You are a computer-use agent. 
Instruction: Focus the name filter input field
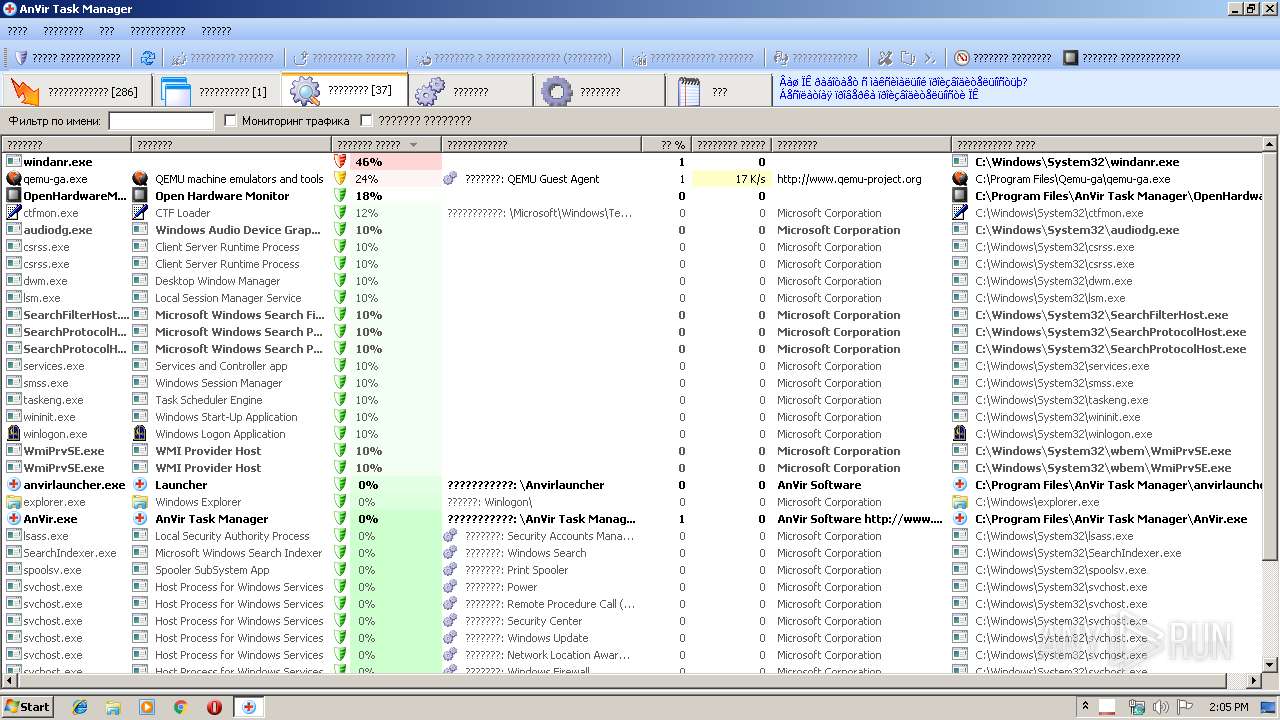[161, 121]
